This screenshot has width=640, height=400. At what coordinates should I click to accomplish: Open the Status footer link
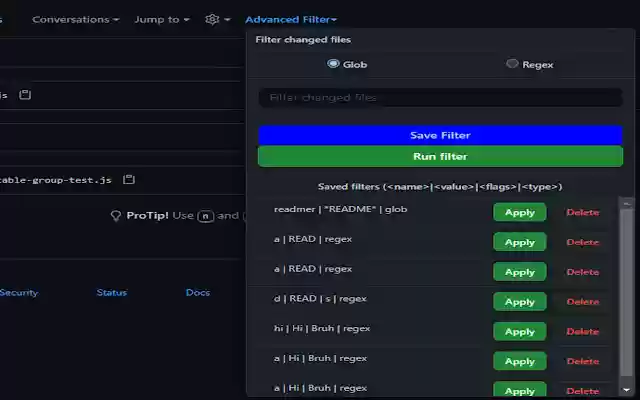[x=111, y=292]
